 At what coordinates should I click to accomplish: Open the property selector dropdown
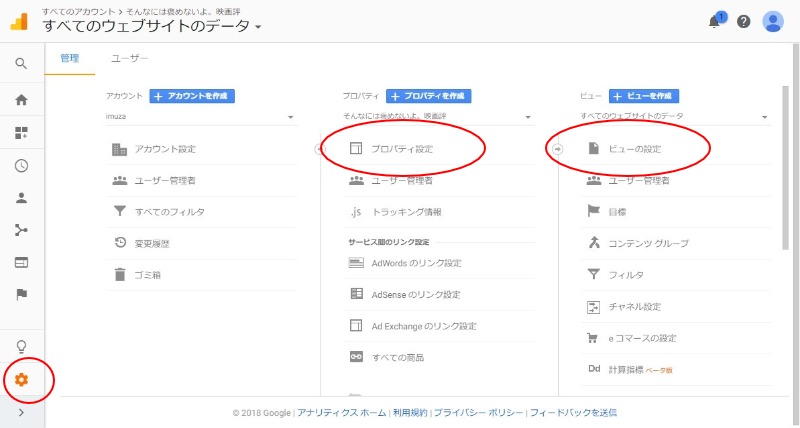(437, 117)
